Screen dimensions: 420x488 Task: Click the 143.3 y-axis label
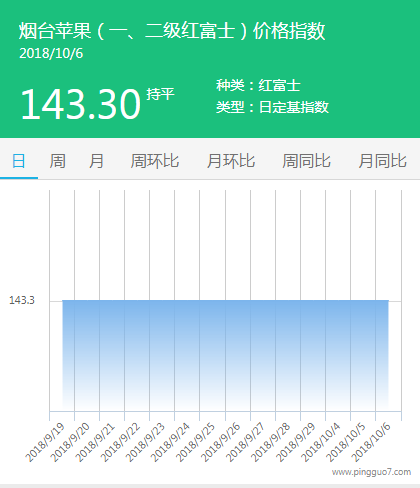pyautogui.click(x=22, y=300)
